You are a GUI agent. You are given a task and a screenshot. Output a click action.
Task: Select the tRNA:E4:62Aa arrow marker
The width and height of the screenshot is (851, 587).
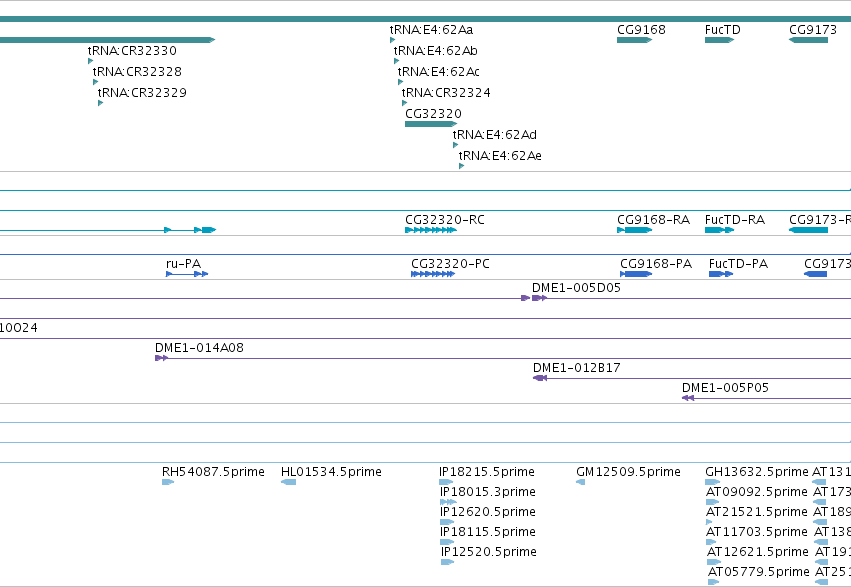(392, 40)
